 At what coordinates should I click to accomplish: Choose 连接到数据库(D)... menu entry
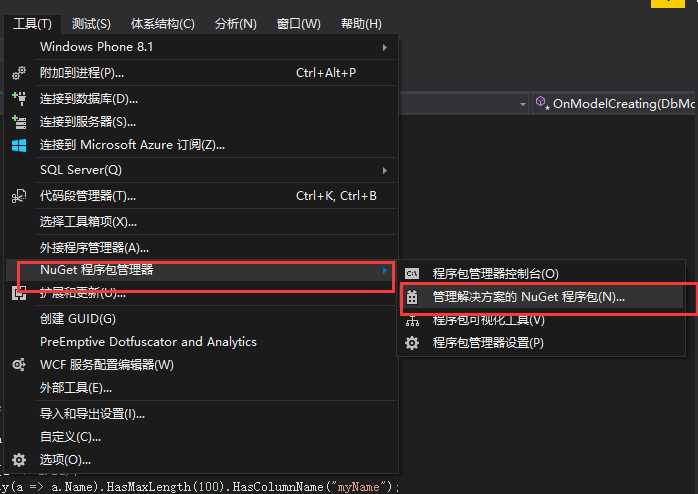pos(201,98)
